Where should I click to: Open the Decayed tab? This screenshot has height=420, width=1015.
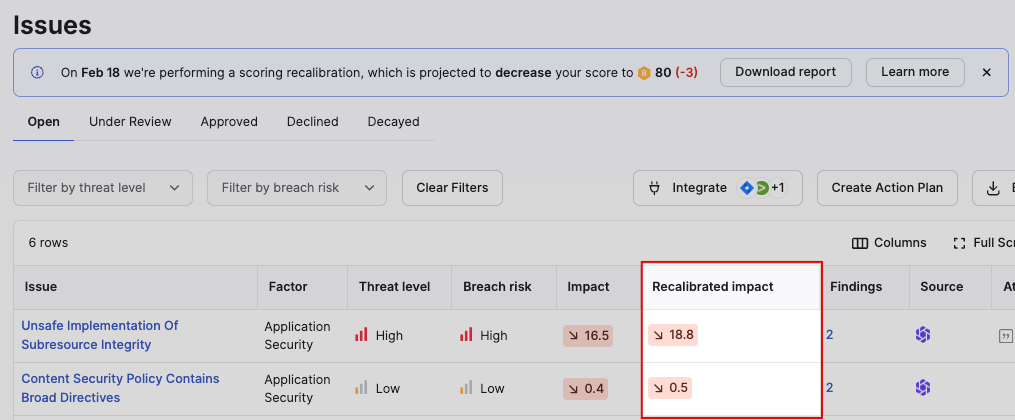pos(393,122)
